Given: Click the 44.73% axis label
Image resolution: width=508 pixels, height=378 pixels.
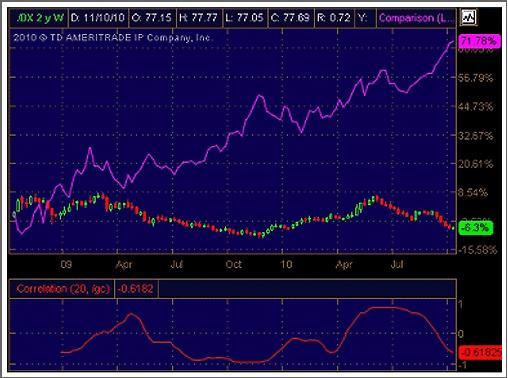Looking at the screenshot, I should (475, 107).
